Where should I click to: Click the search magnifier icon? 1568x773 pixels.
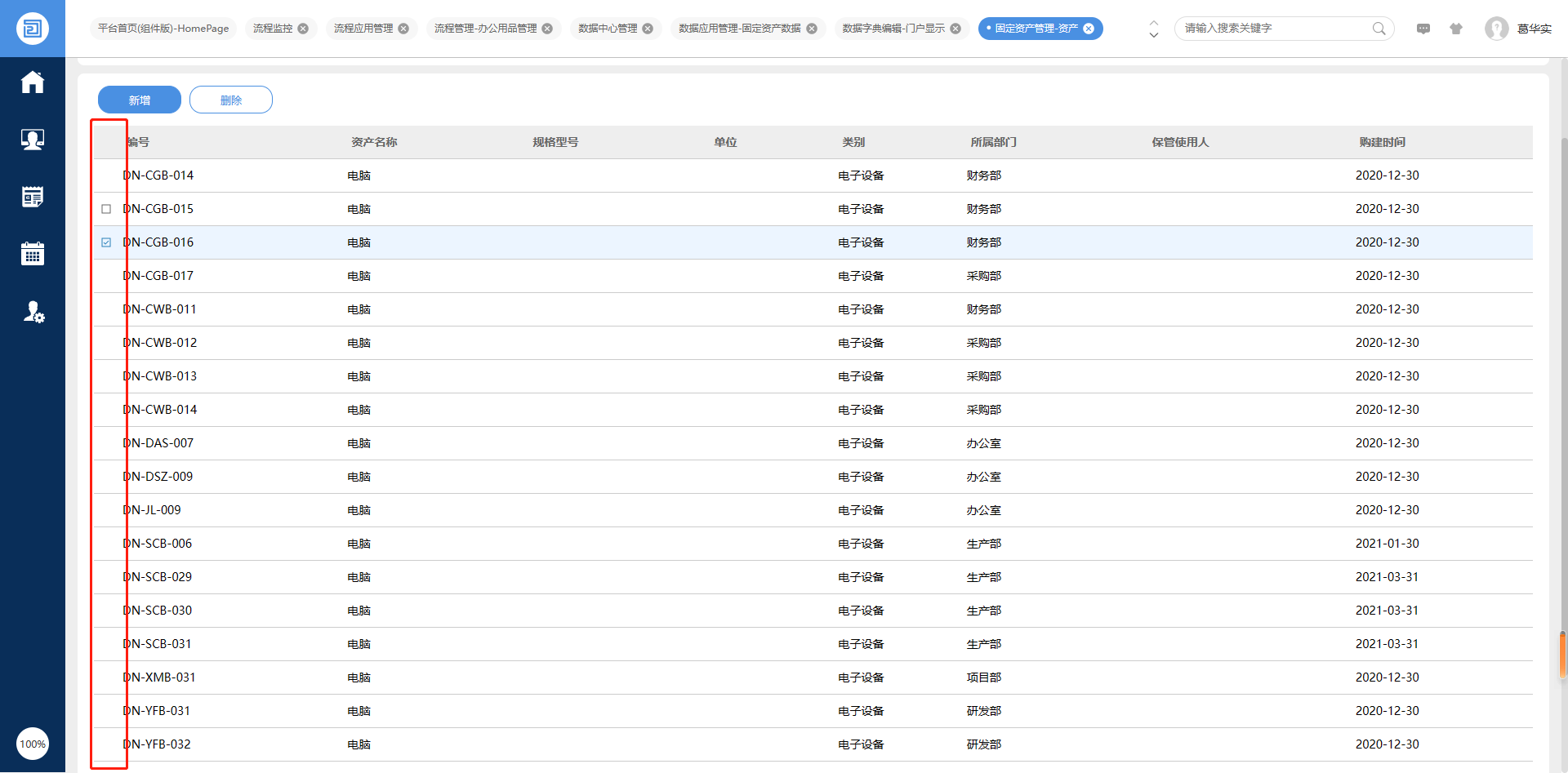[1379, 29]
